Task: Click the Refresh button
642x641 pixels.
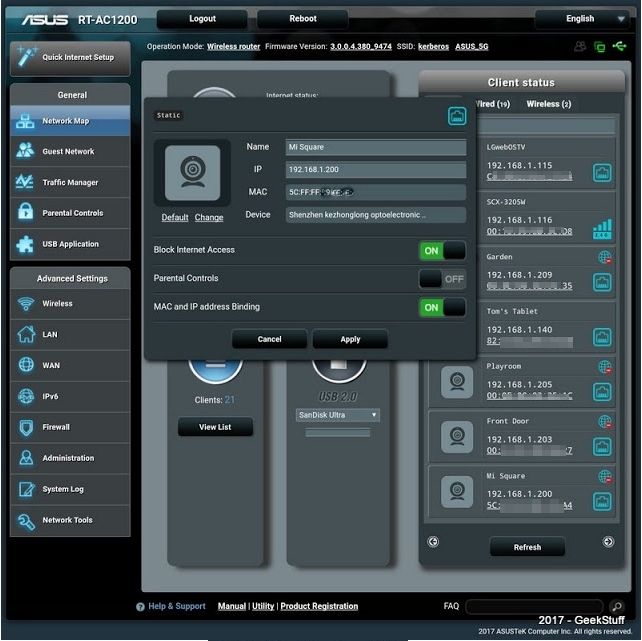Action: click(527, 547)
